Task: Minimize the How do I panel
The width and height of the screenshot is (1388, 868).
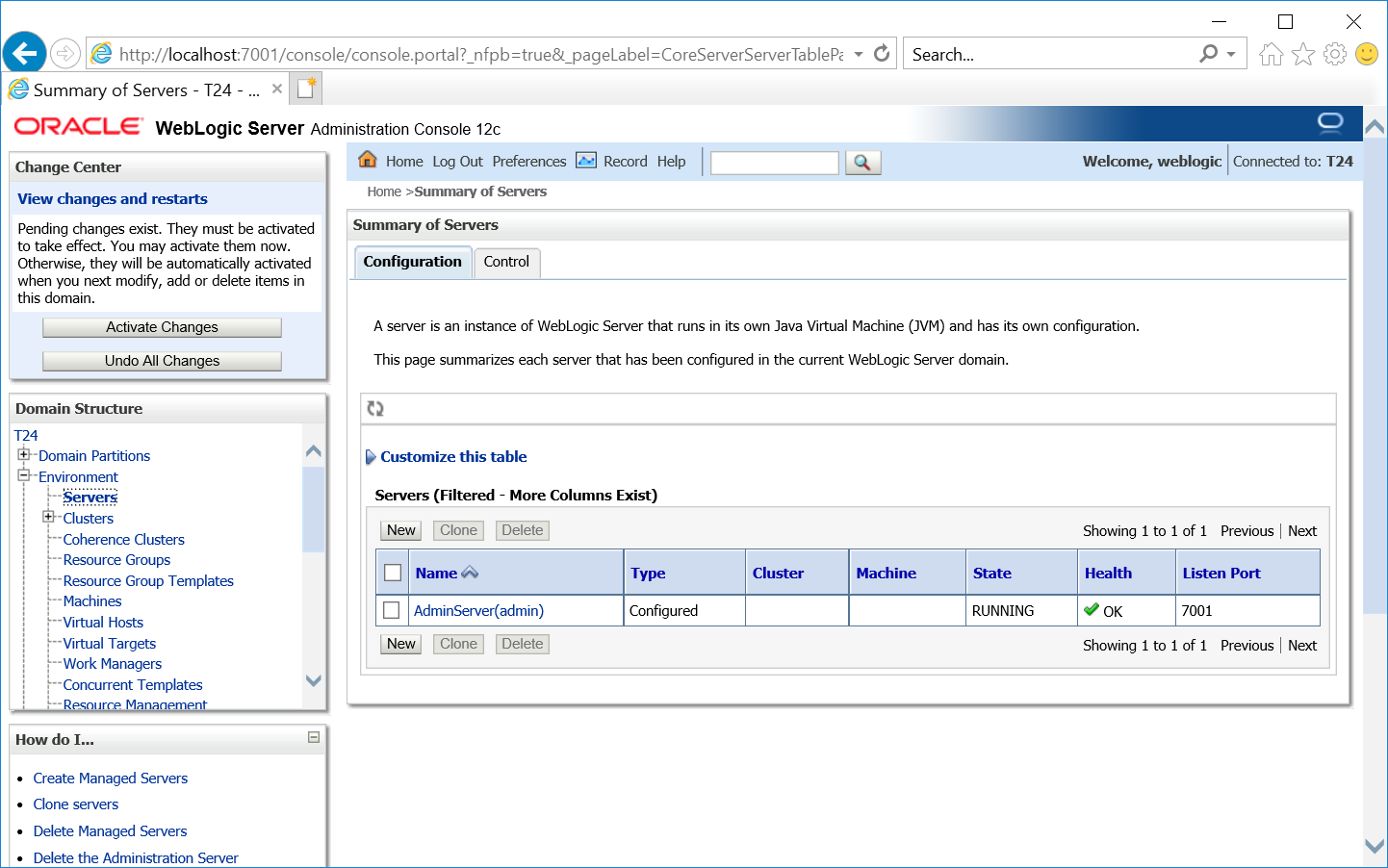Action: (314, 738)
